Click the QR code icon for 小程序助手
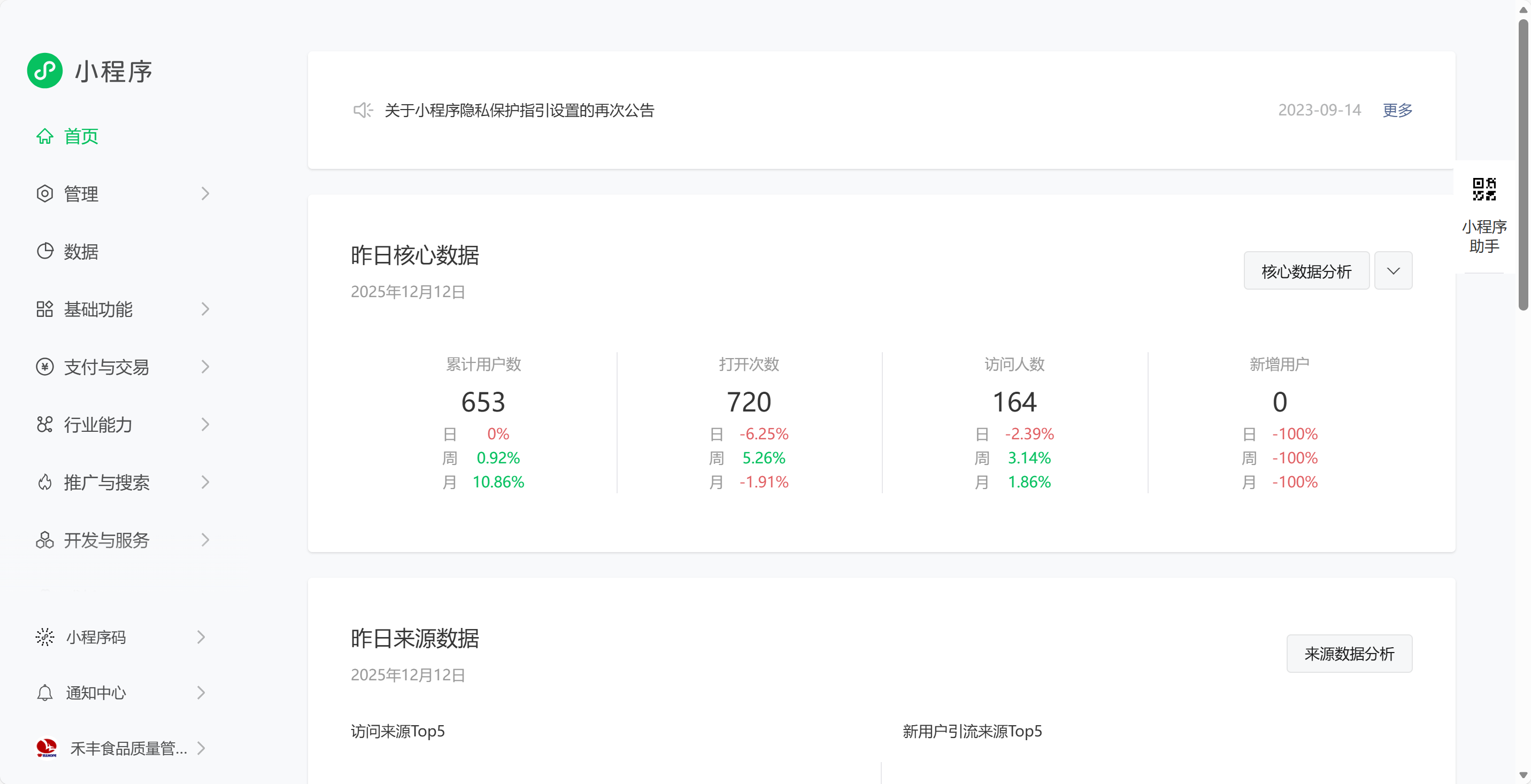The width and height of the screenshot is (1531, 784). [x=1484, y=190]
